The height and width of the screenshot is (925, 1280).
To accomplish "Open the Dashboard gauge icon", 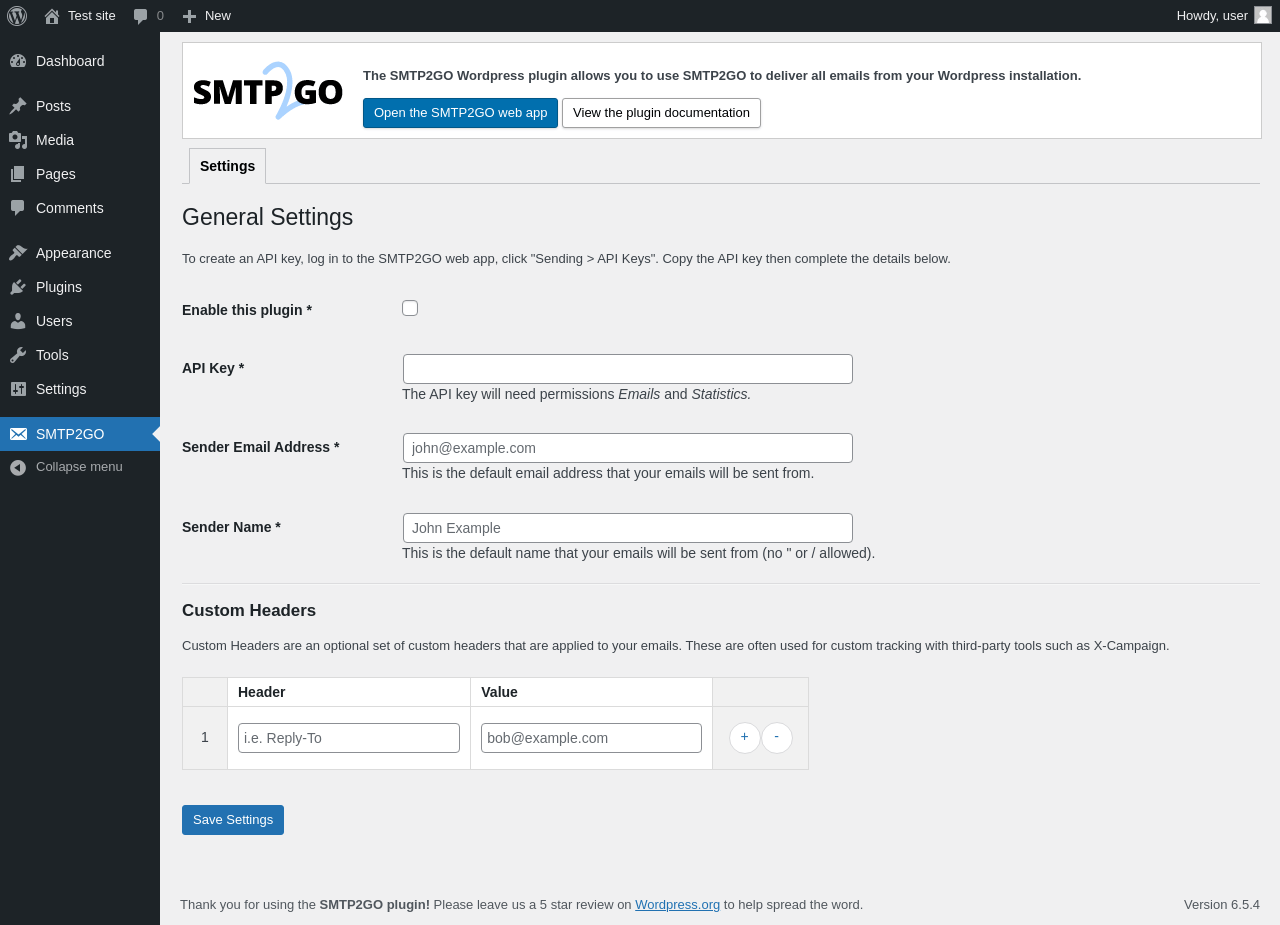I will [18, 61].
